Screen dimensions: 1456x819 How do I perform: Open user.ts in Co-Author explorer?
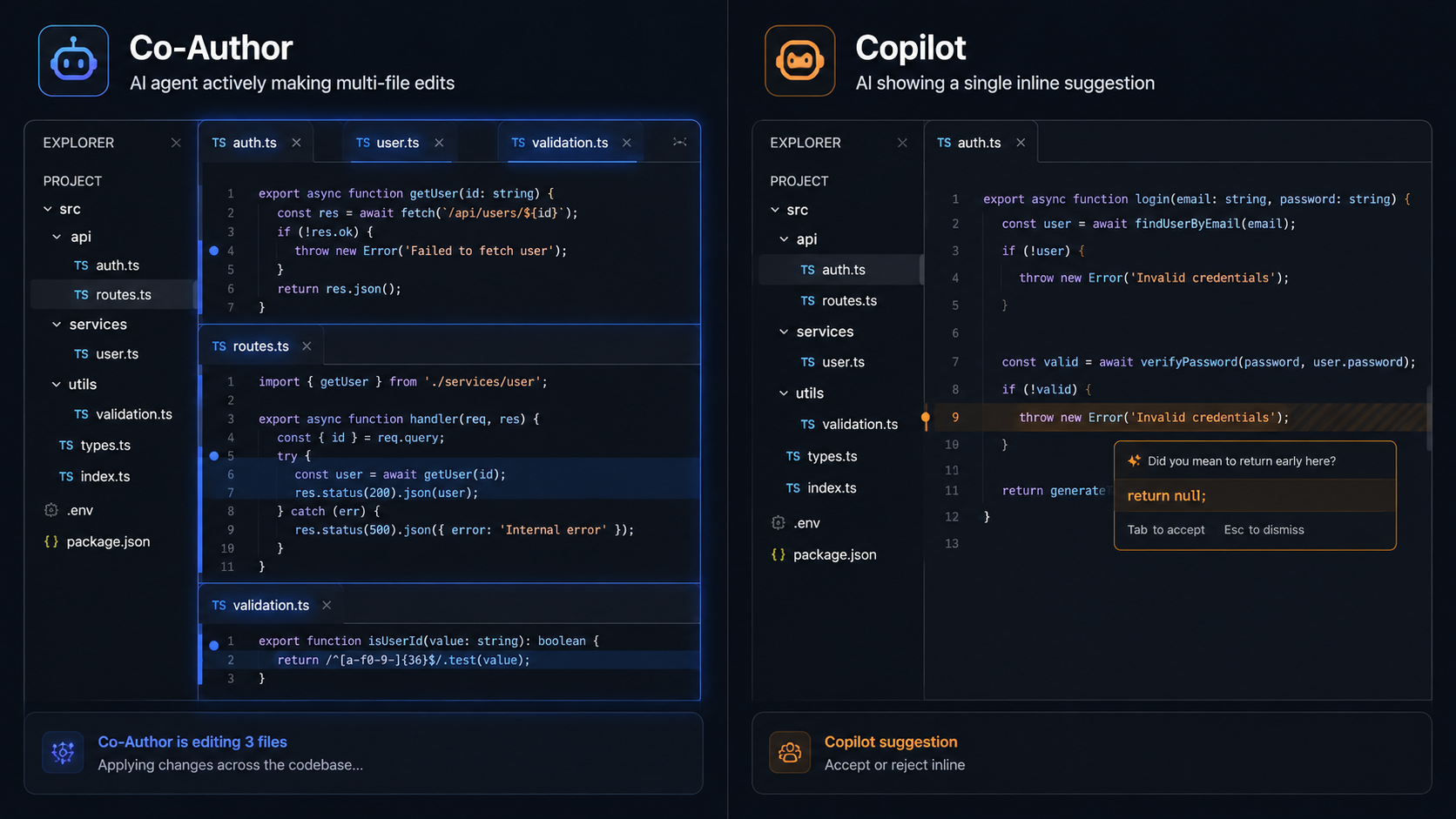pyautogui.click(x=106, y=354)
